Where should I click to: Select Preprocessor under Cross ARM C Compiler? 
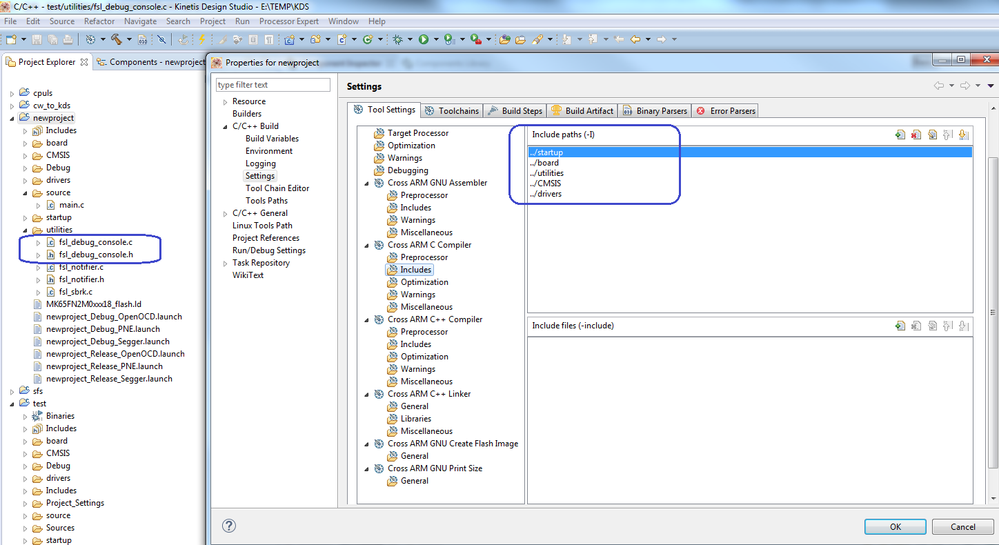pyautogui.click(x=424, y=258)
